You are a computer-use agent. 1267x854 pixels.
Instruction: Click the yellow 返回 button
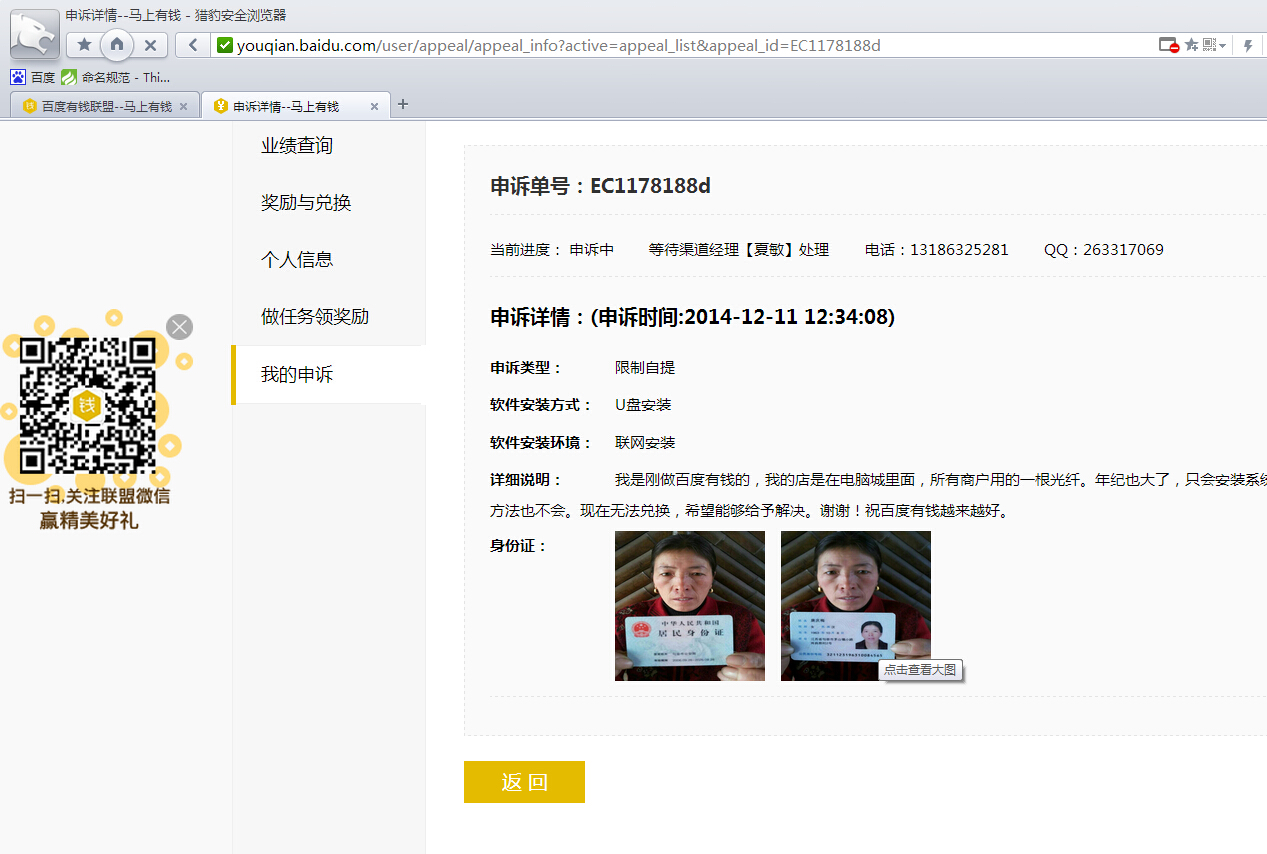[x=524, y=782]
